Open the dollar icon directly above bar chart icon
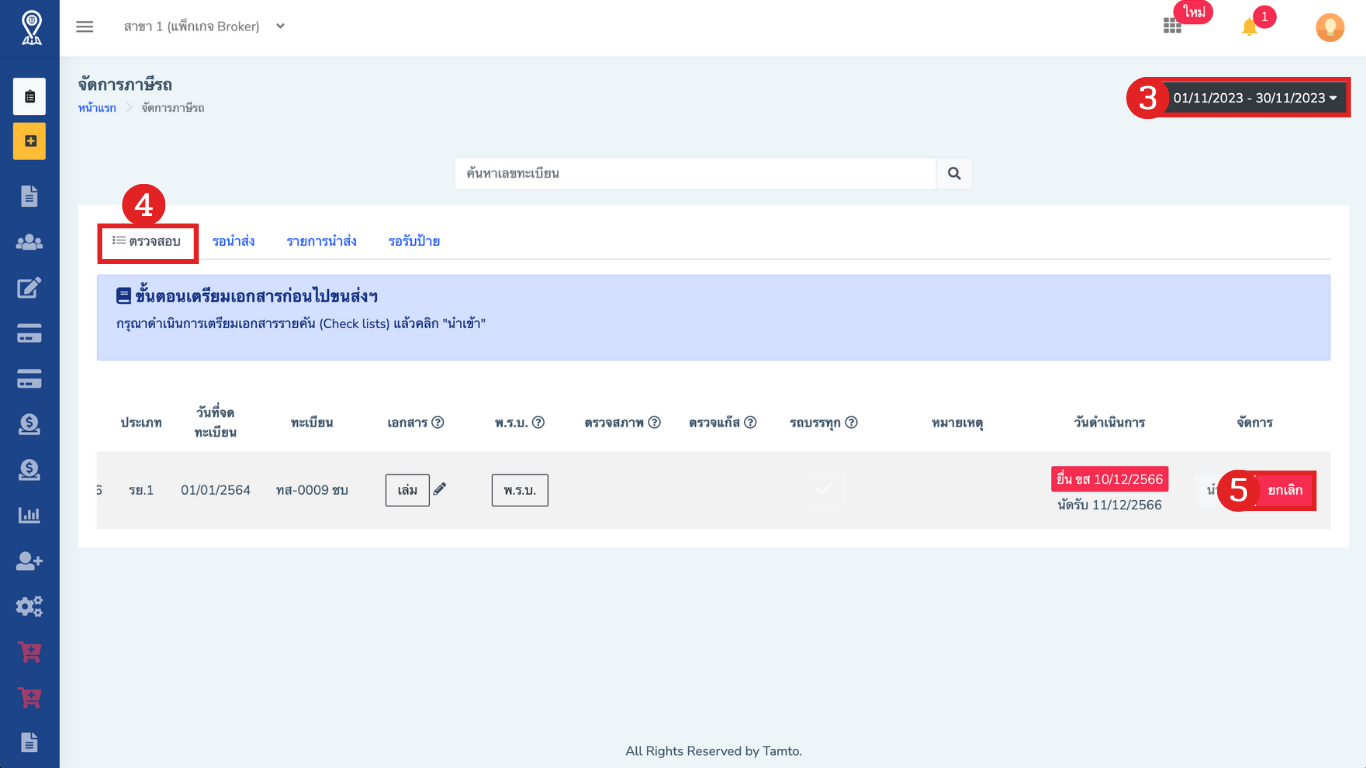Image resolution: width=1366 pixels, height=768 pixels. [x=30, y=469]
